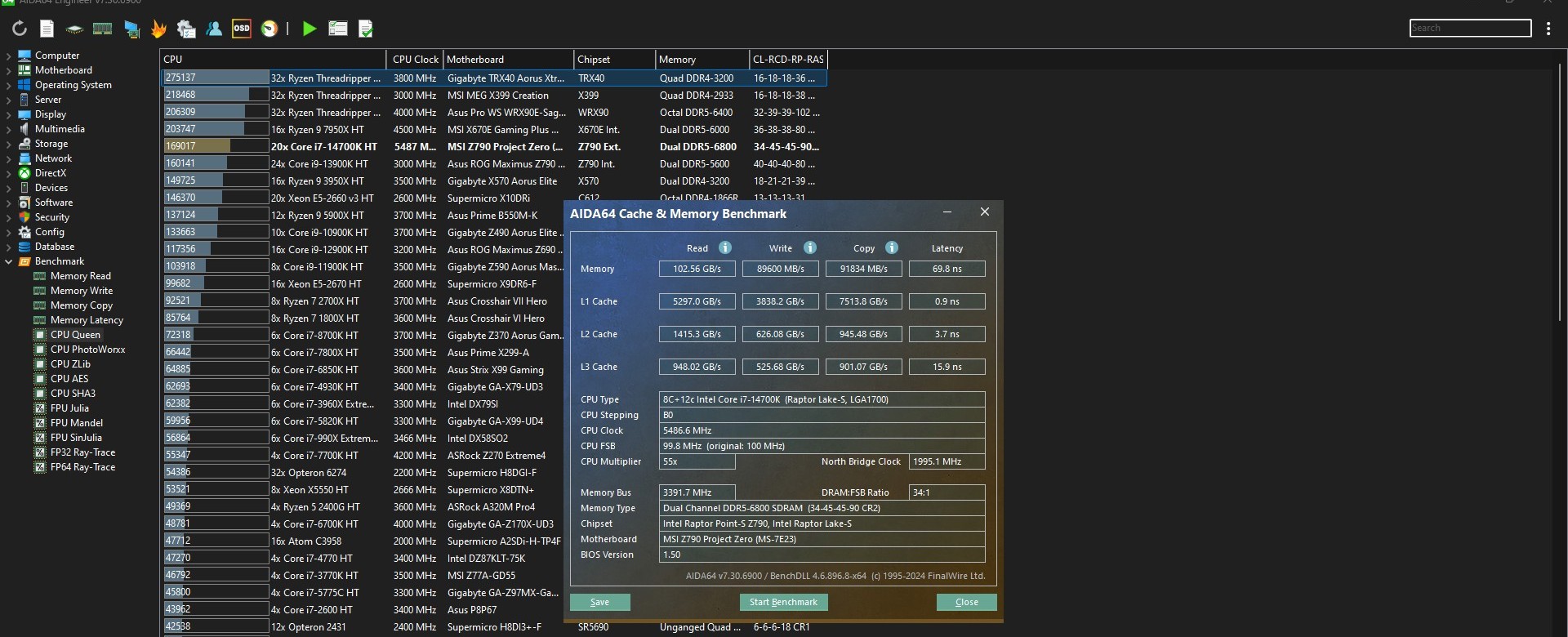The height and width of the screenshot is (637, 1568).
Task: Open the gear preferences toolbar icon
Action: coord(186,29)
